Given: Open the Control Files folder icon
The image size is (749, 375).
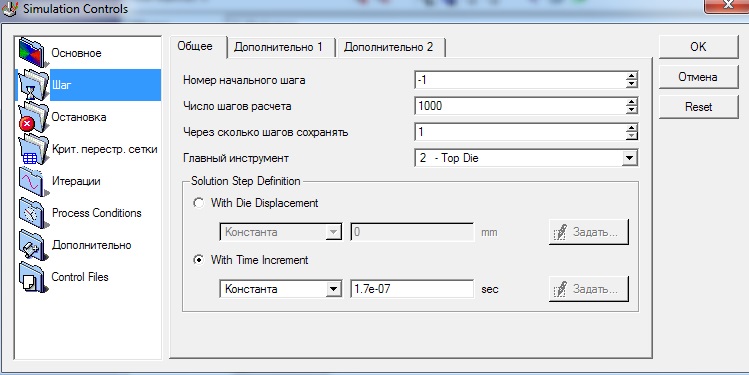Looking at the screenshot, I should [x=33, y=277].
